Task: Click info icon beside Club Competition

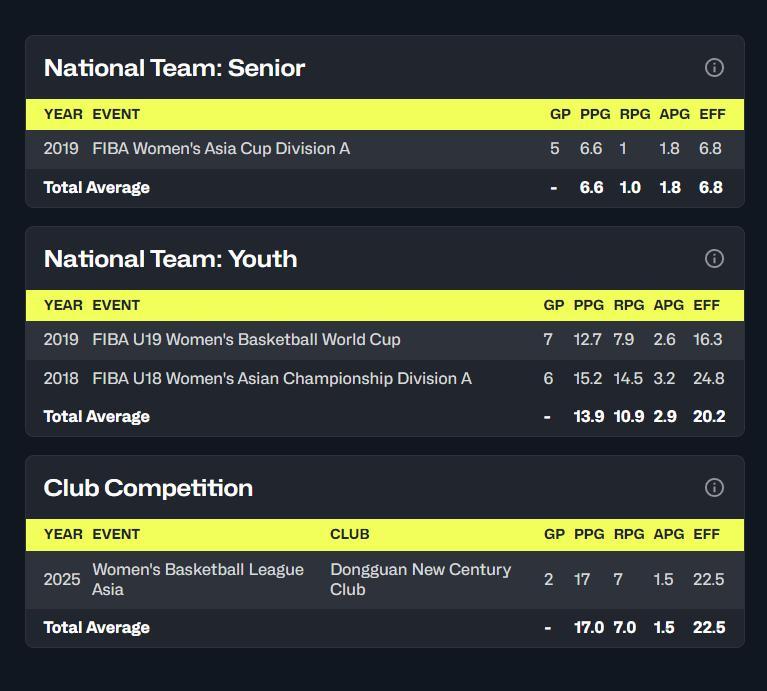Action: click(x=714, y=488)
